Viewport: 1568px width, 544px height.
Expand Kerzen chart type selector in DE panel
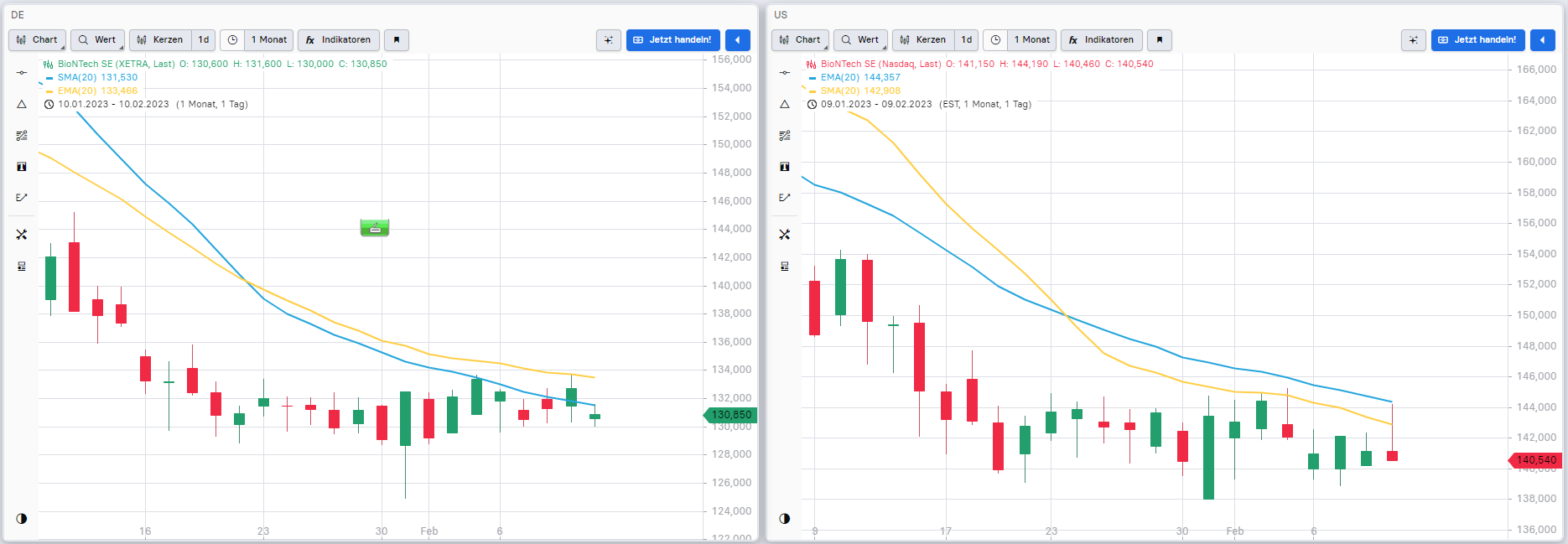pos(160,39)
